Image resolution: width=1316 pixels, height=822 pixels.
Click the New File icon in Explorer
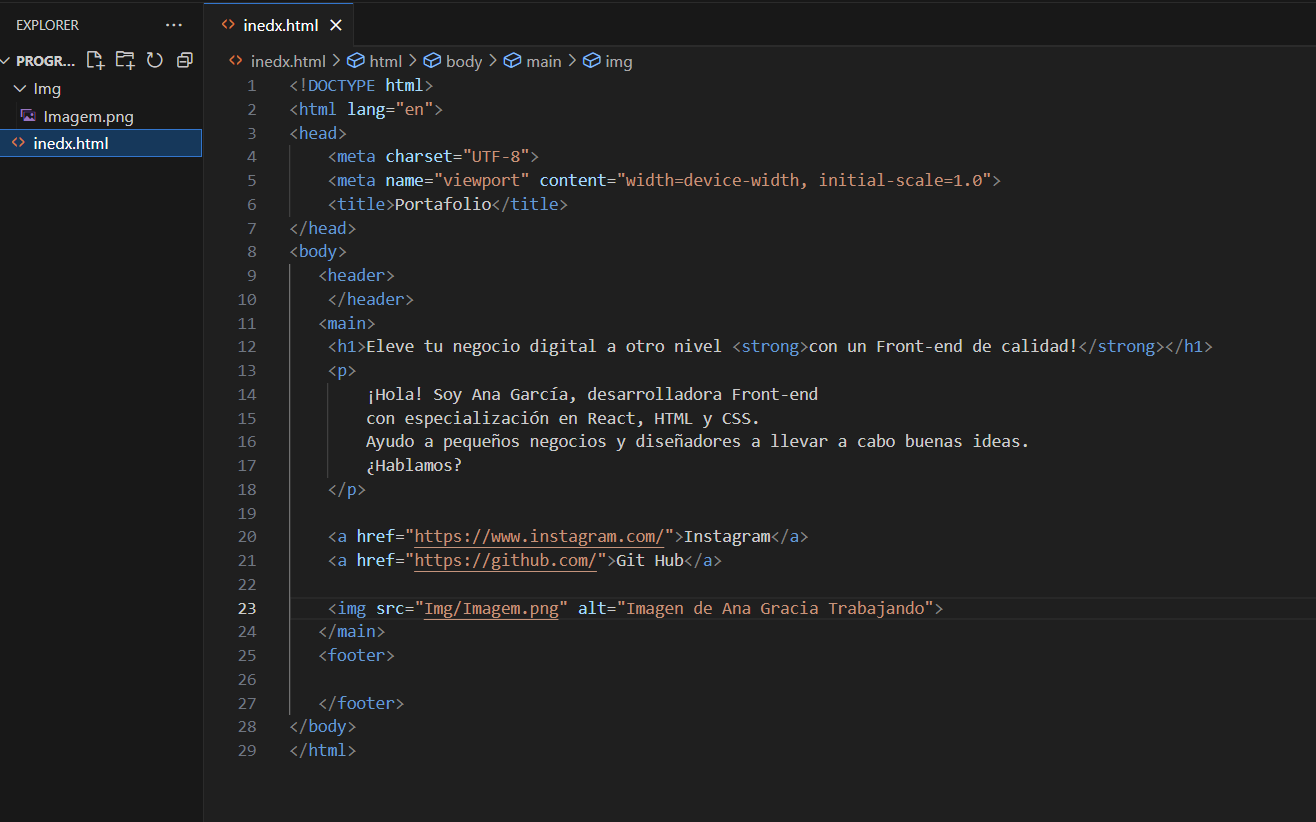[95, 60]
